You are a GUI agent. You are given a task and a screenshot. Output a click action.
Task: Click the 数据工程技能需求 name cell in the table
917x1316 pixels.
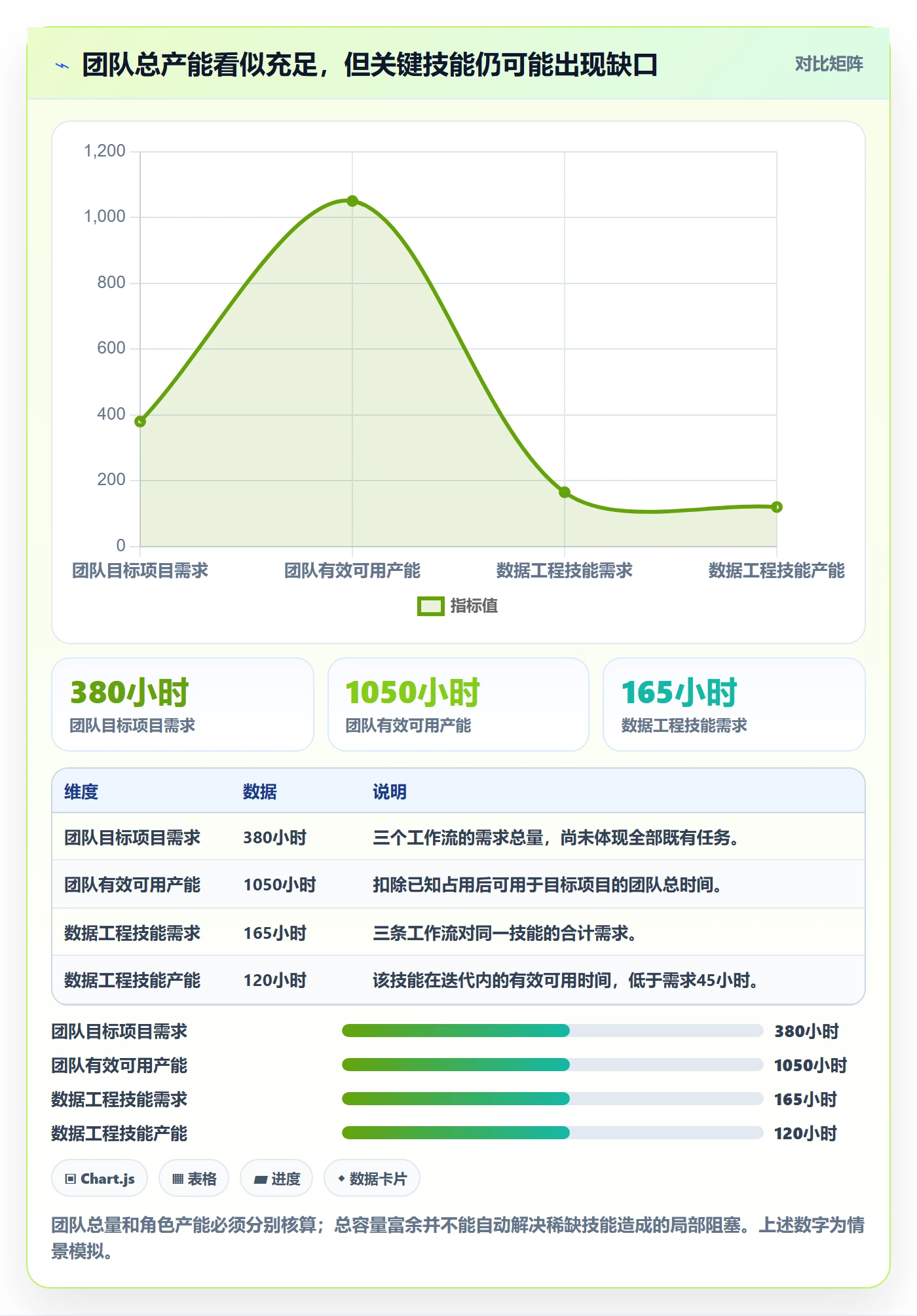(x=132, y=933)
